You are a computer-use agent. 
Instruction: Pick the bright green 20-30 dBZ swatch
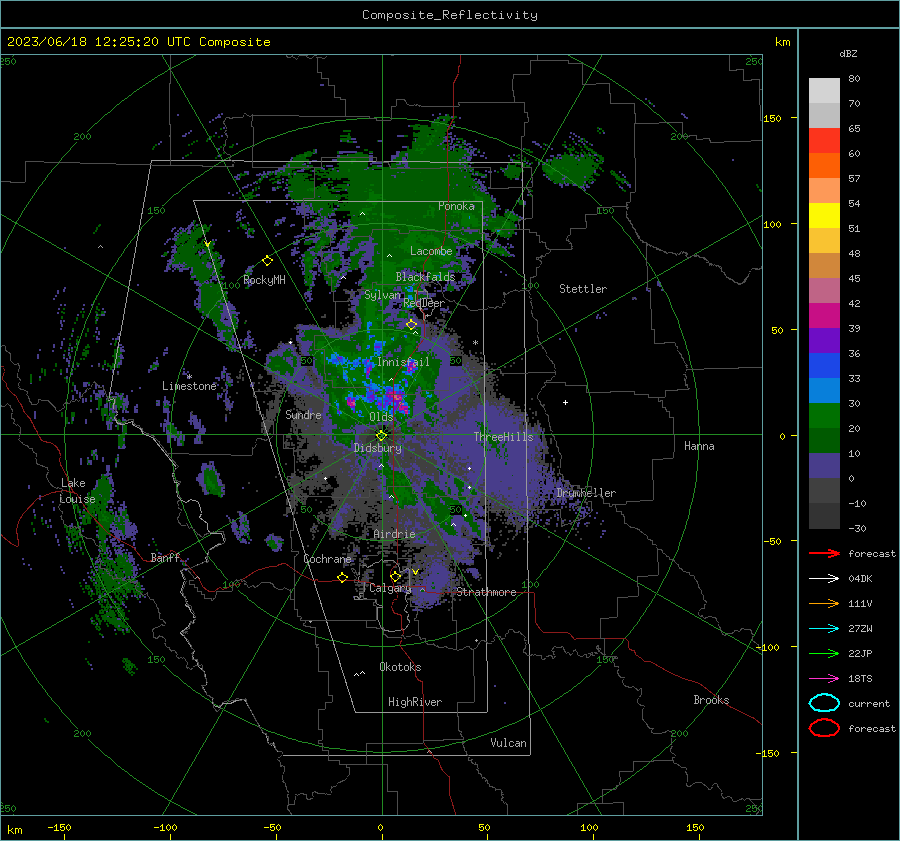[824, 415]
